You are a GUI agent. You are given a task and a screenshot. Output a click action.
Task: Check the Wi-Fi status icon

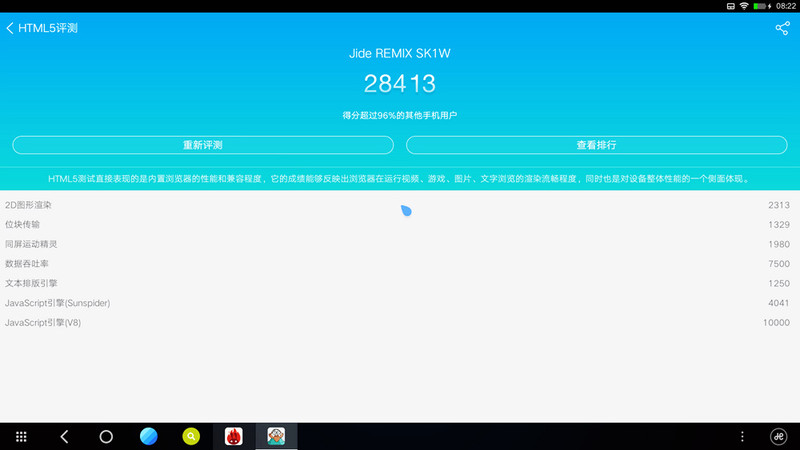pyautogui.click(x=744, y=6)
